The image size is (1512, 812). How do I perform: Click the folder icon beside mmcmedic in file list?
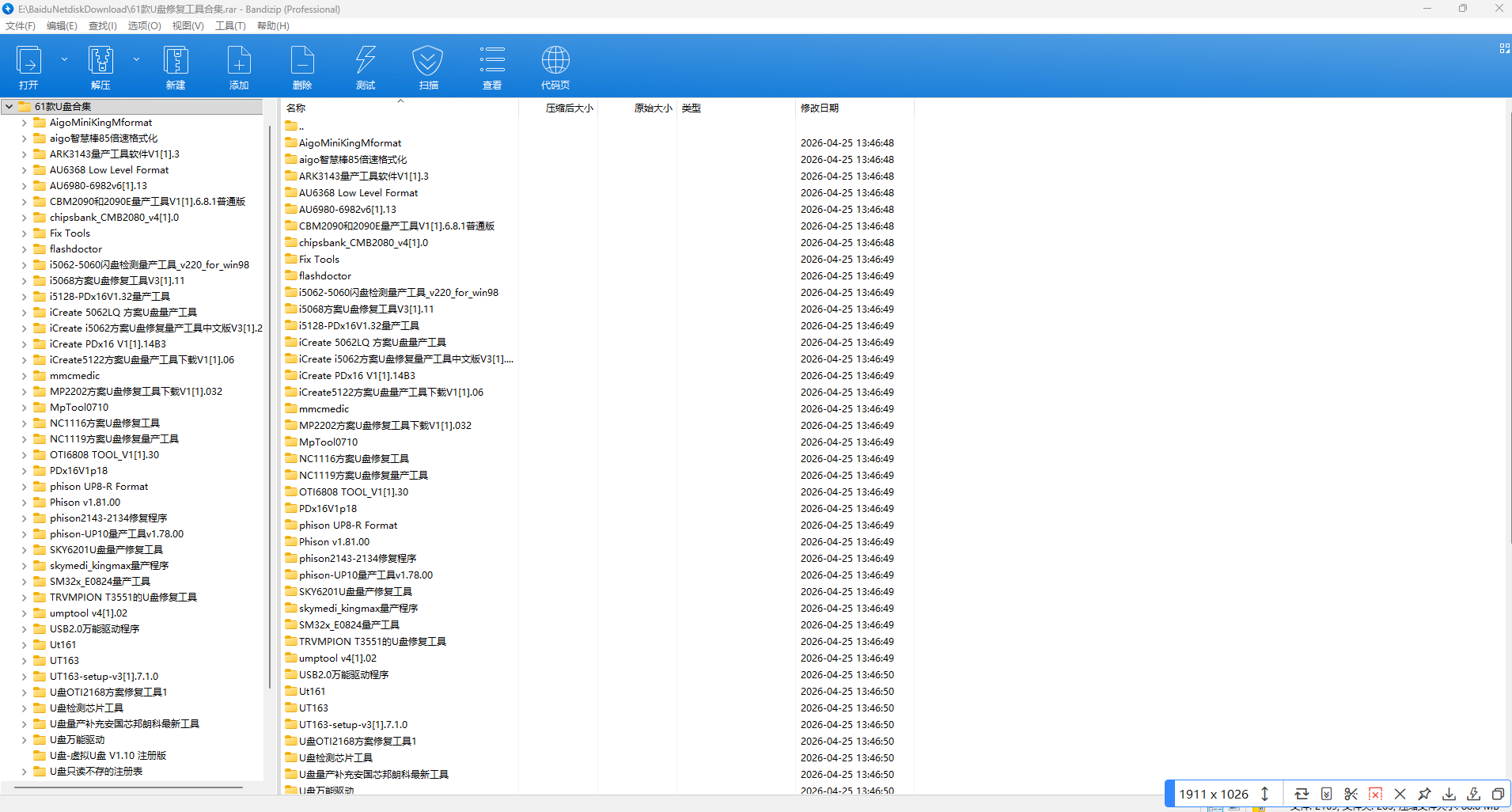[x=291, y=408]
